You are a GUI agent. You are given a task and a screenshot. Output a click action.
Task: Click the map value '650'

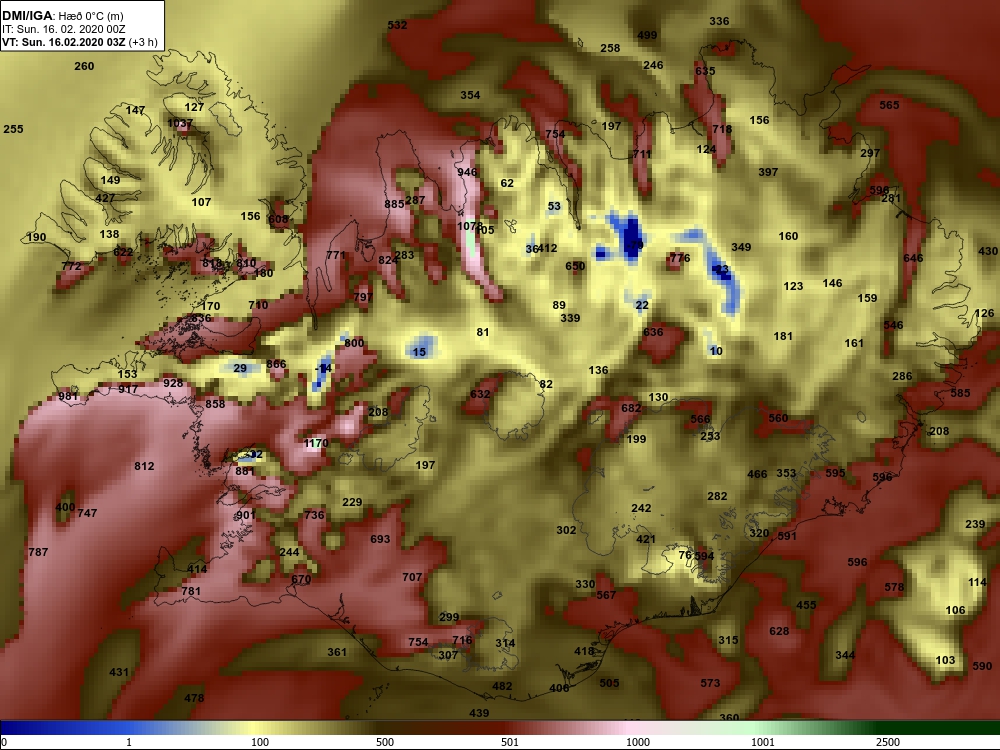point(575,266)
